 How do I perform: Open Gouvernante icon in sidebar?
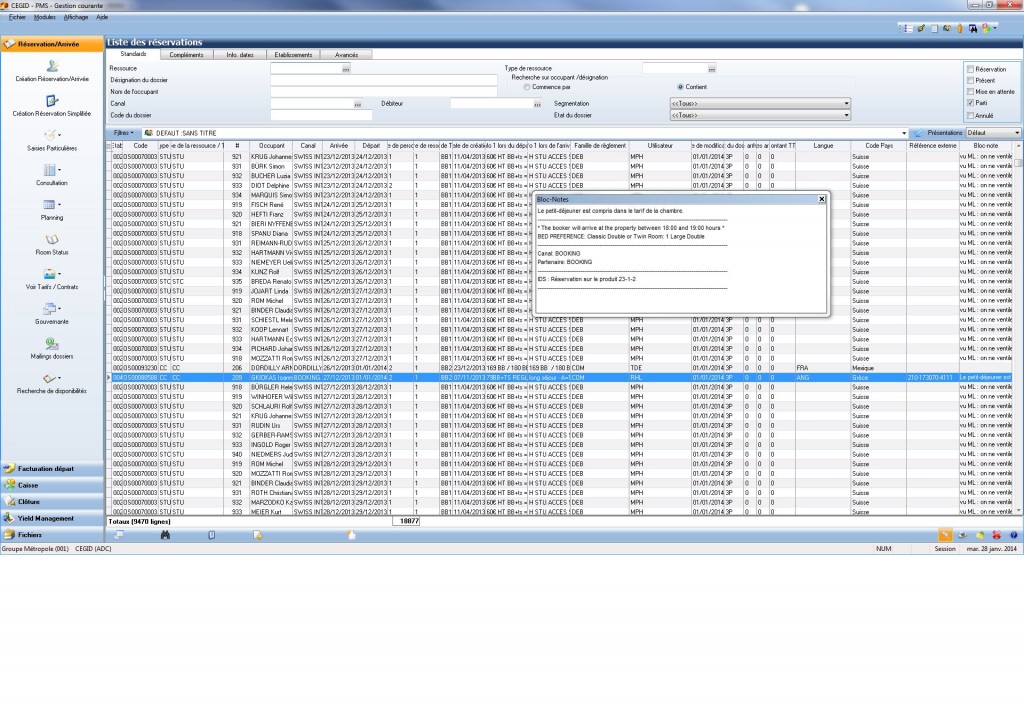pyautogui.click(x=52, y=309)
